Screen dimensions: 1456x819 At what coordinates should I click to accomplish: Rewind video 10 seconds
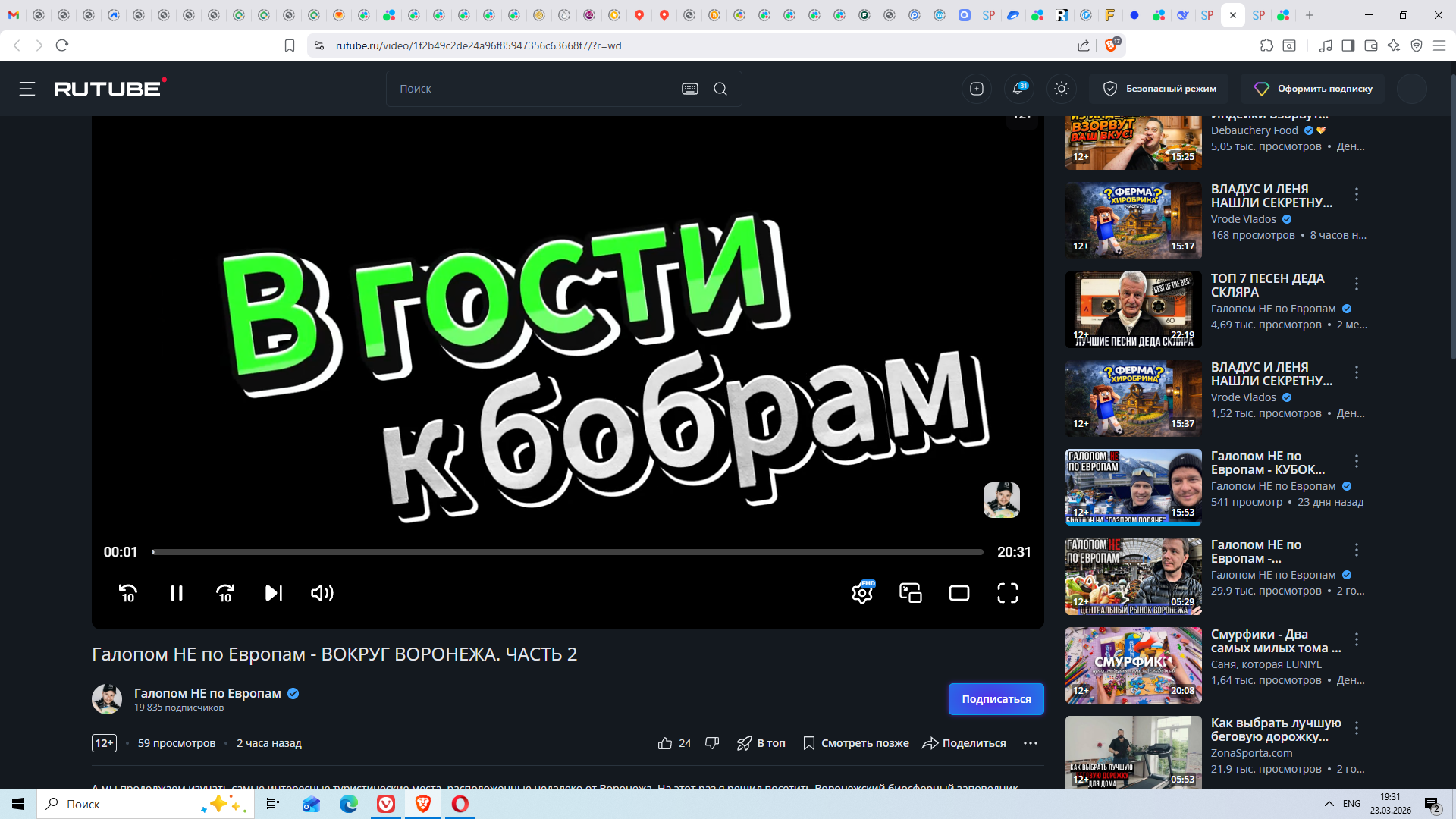pyautogui.click(x=128, y=593)
